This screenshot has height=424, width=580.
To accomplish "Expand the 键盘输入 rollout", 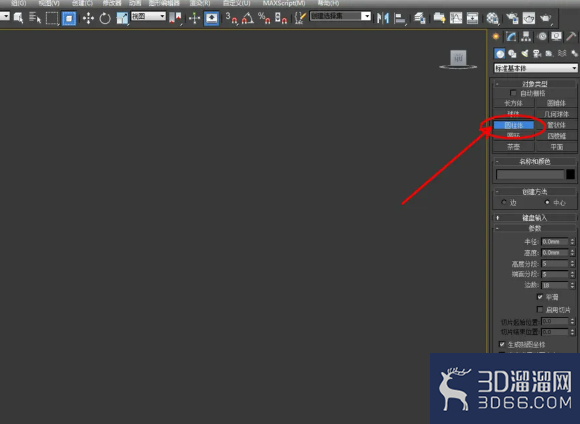I will tap(535, 218).
